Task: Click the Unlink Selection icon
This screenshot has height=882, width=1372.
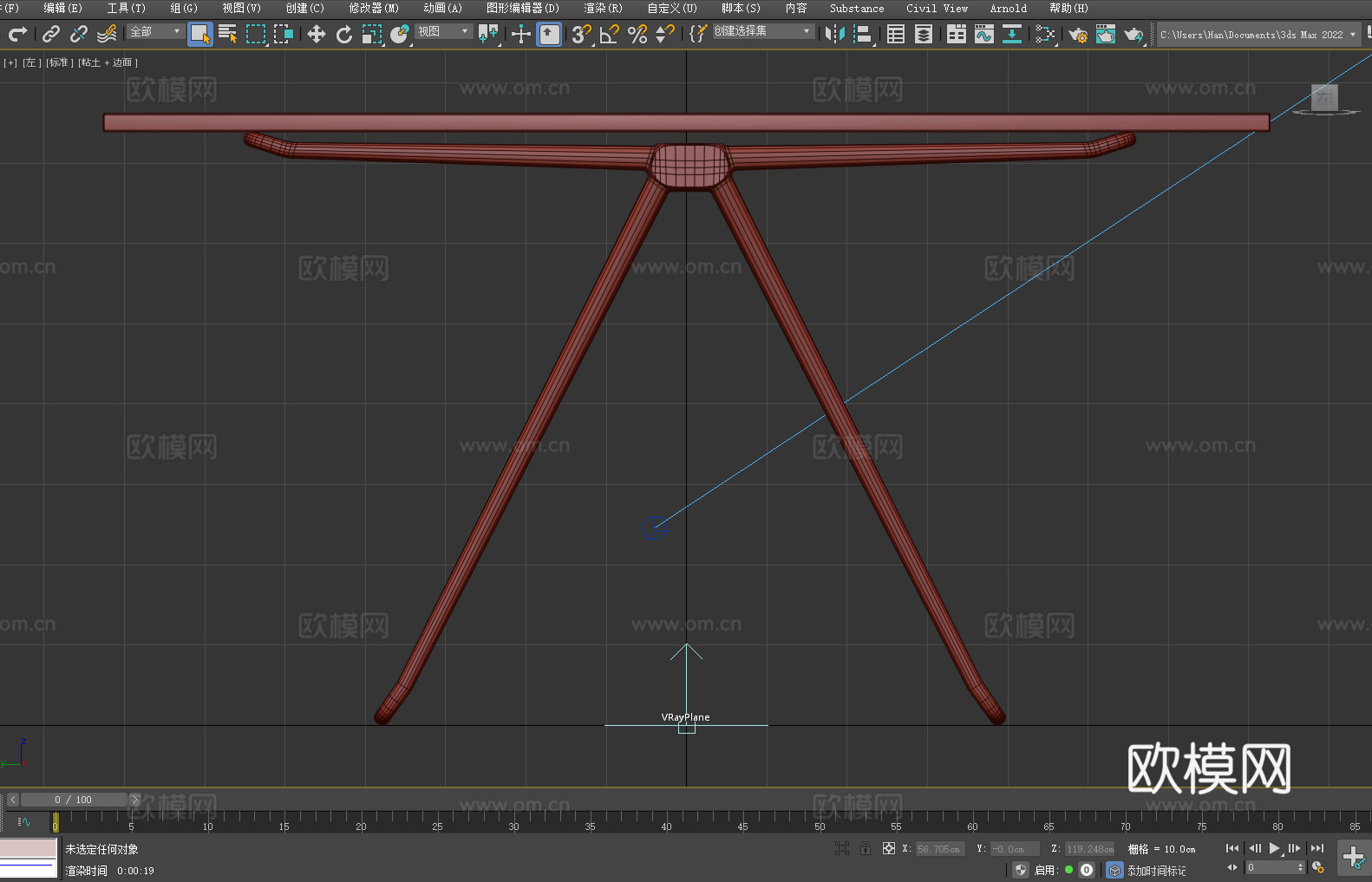Action: pos(79,34)
